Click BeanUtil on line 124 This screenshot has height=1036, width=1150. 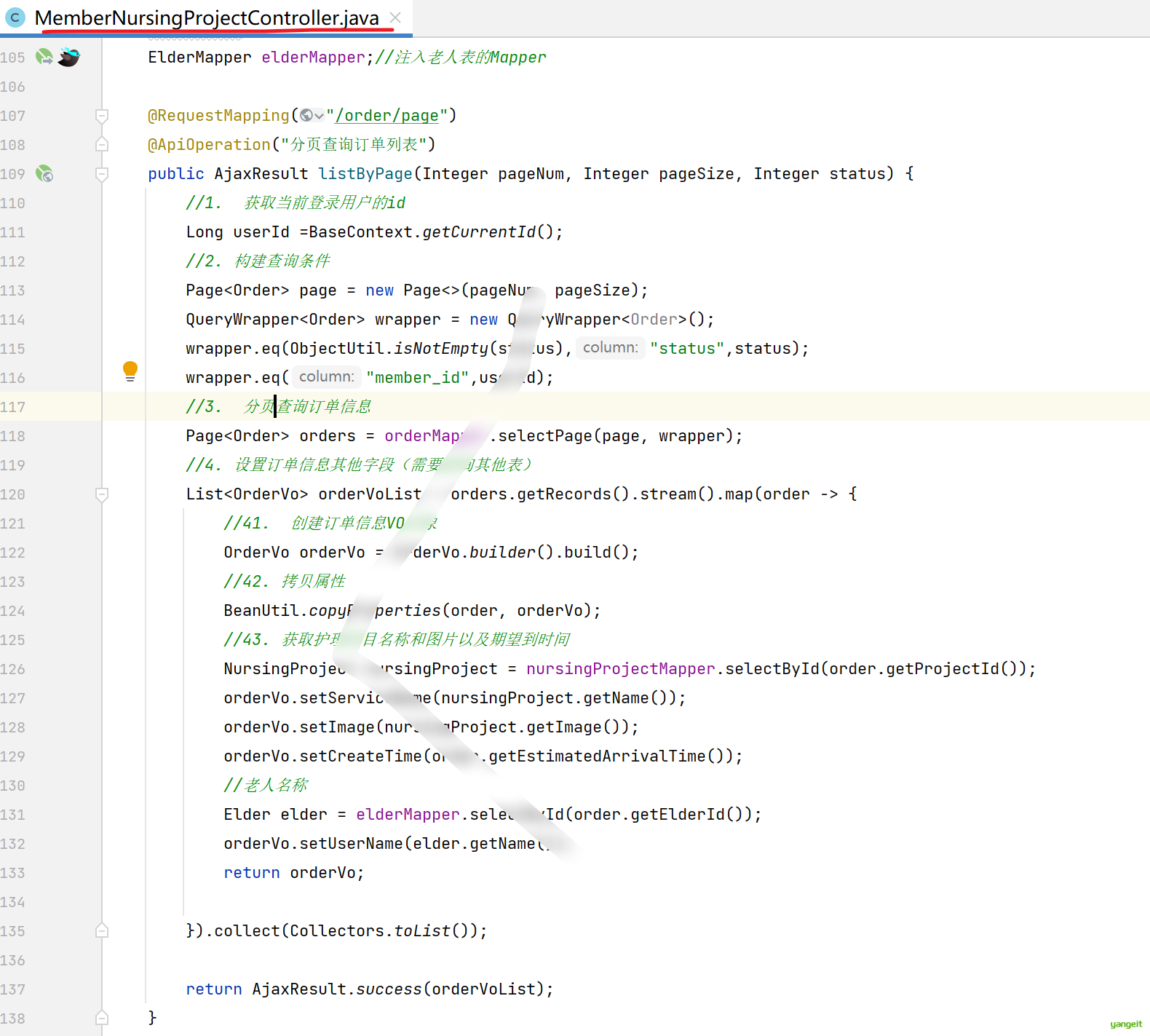(x=261, y=610)
